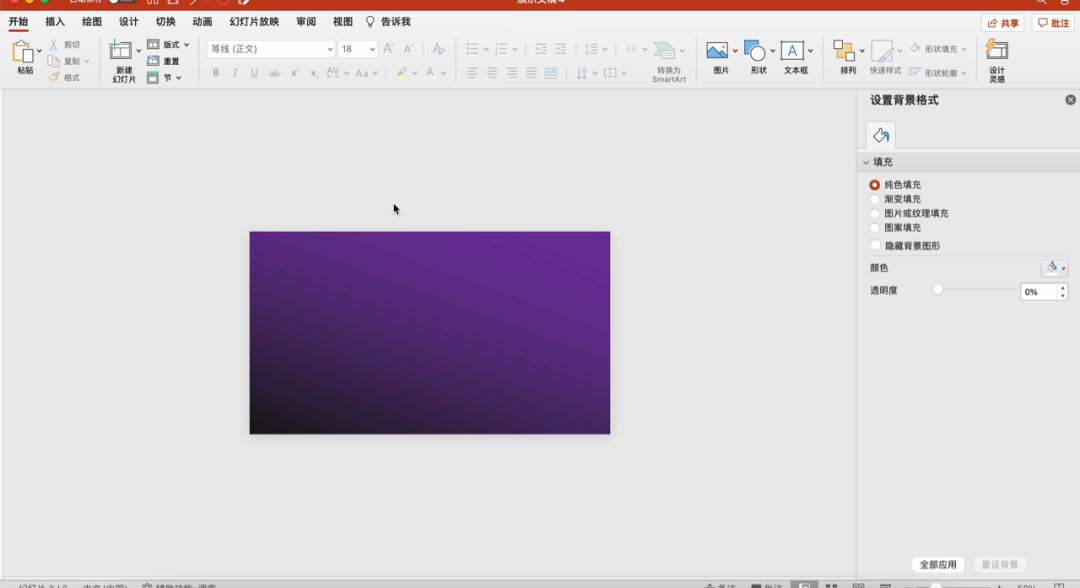Screen dimensions: 1080x588
Task: Click the Format painter (格式) icon
Action: tap(54, 77)
